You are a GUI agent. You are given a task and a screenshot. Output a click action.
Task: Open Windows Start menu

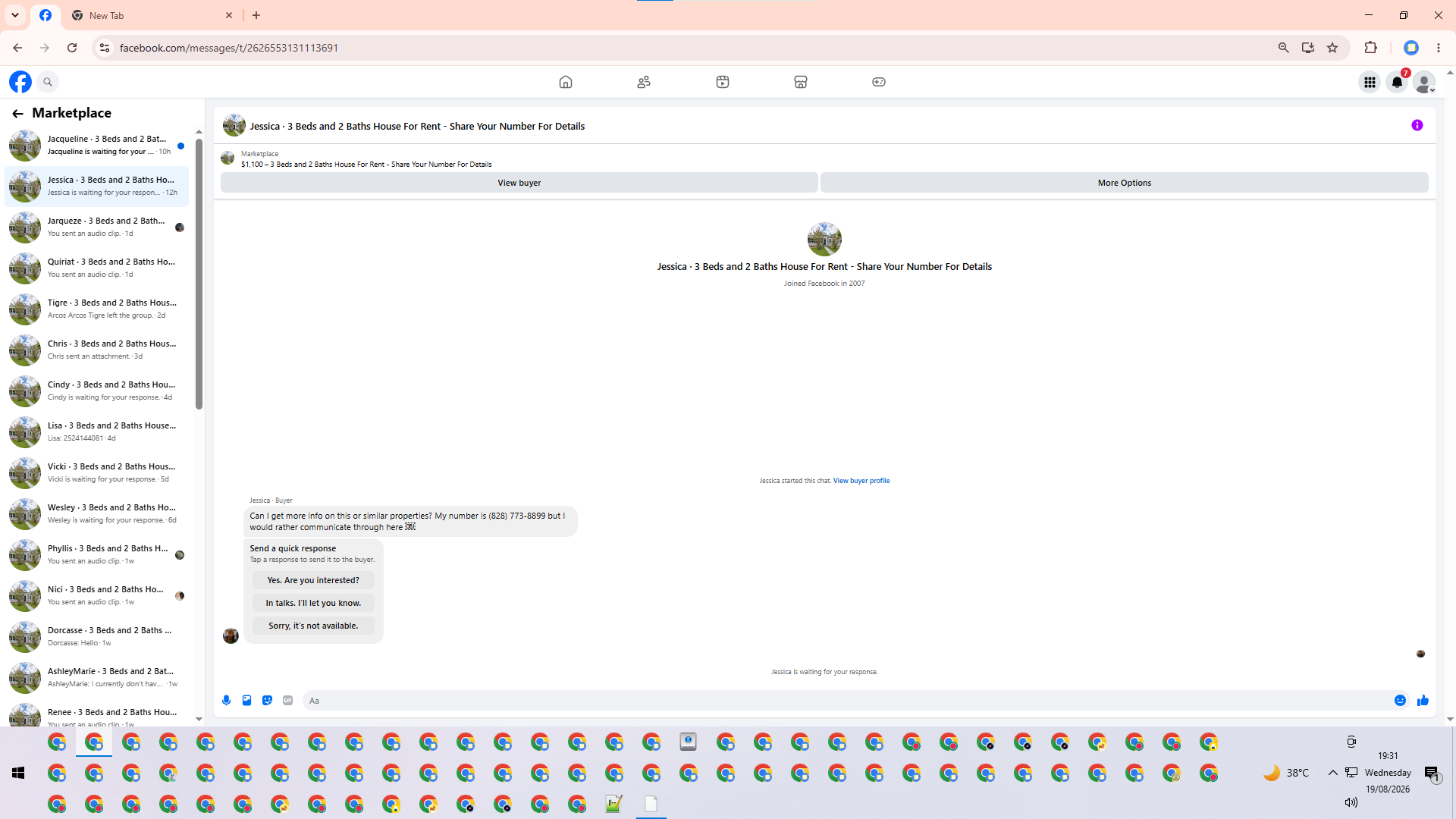pyautogui.click(x=18, y=773)
